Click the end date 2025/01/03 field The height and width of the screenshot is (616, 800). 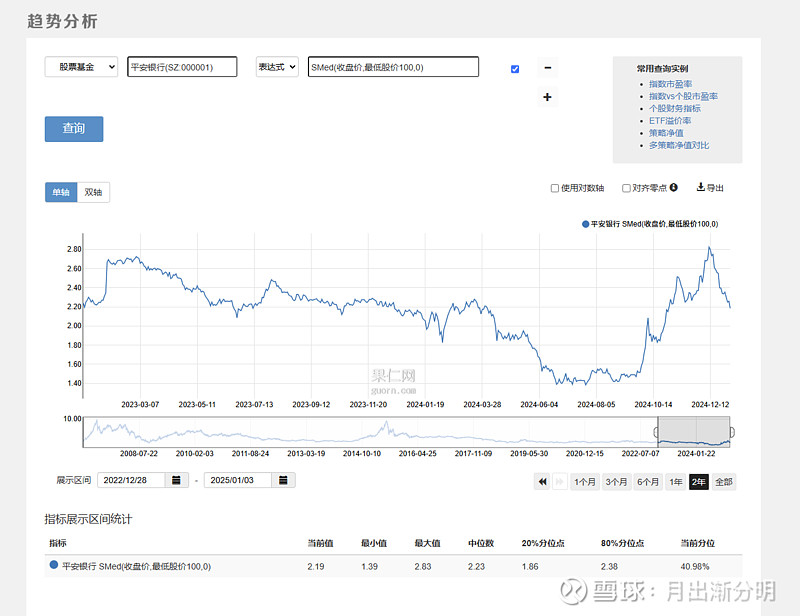(238, 480)
